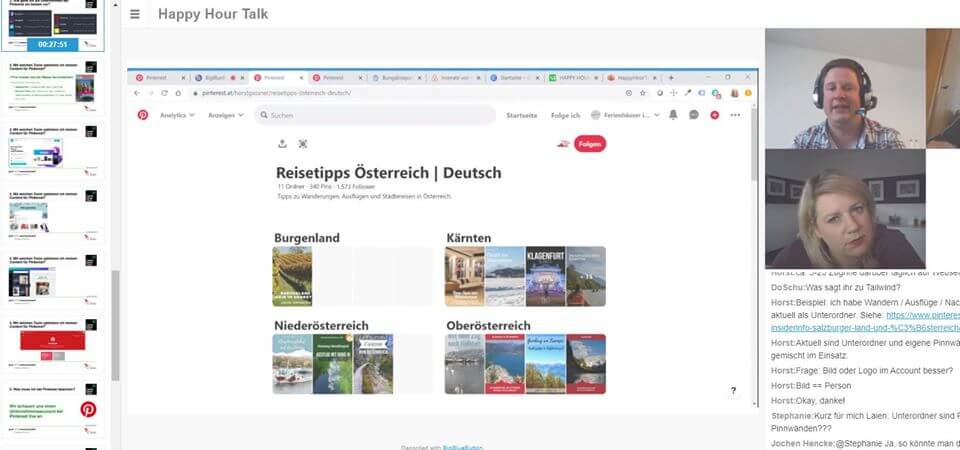Click the Klagenfurt pin thumbnail in Kärnten
Viewport: 960px width, 450px height.
pos(546,276)
